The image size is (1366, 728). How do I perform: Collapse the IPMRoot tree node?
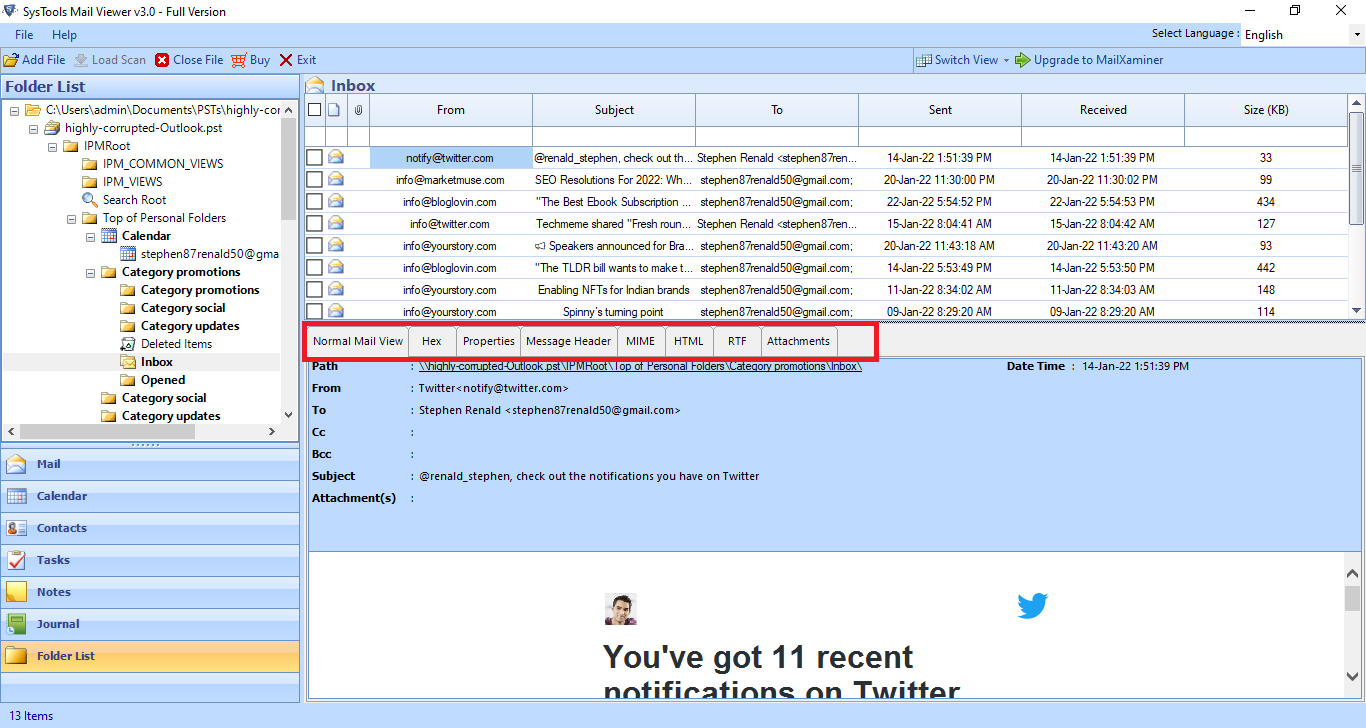pyautogui.click(x=52, y=146)
